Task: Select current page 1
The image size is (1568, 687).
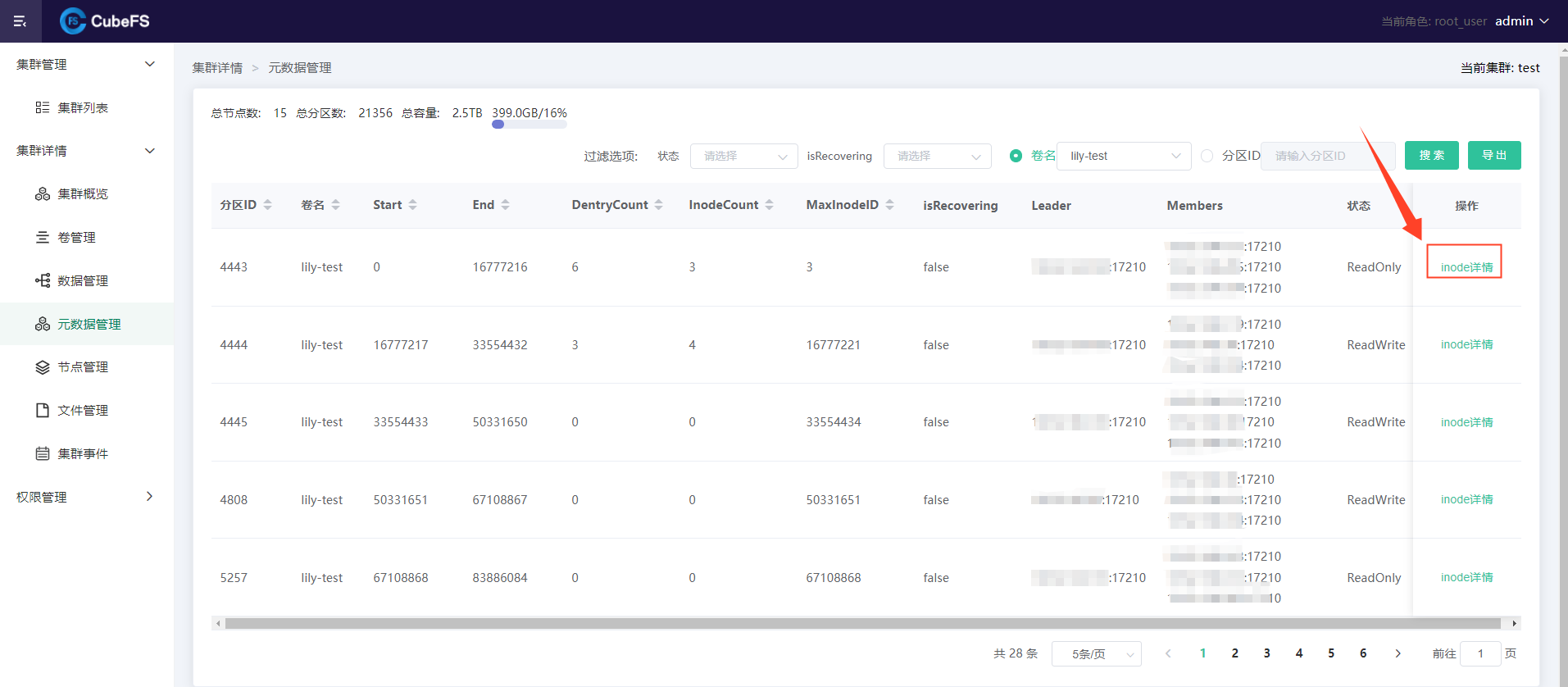Action: (1202, 653)
